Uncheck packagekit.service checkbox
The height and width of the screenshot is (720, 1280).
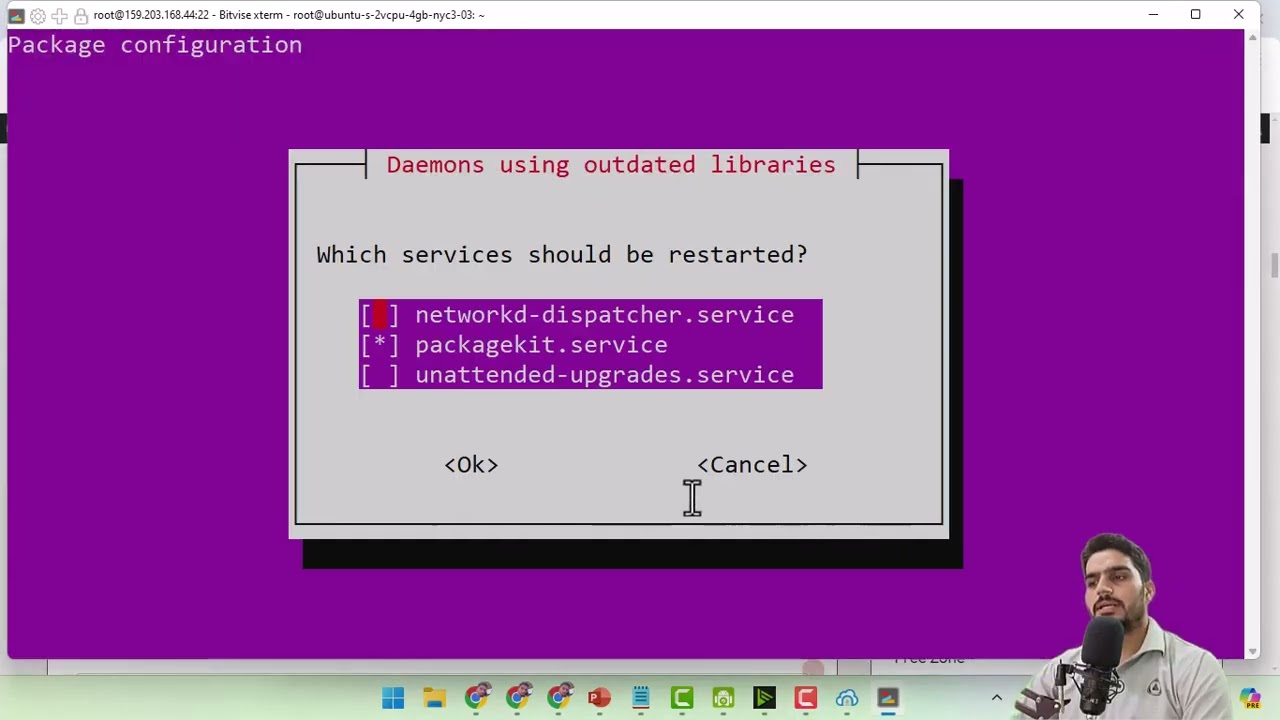point(380,345)
